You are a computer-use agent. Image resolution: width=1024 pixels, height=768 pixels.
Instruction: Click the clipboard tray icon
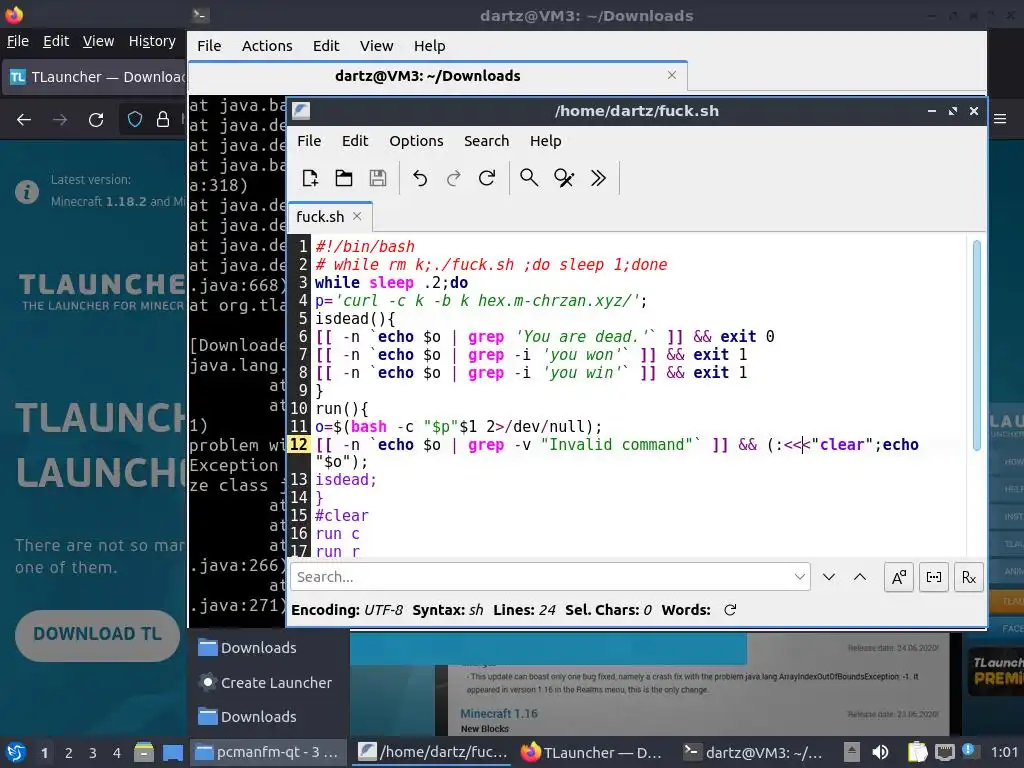[x=917, y=752]
